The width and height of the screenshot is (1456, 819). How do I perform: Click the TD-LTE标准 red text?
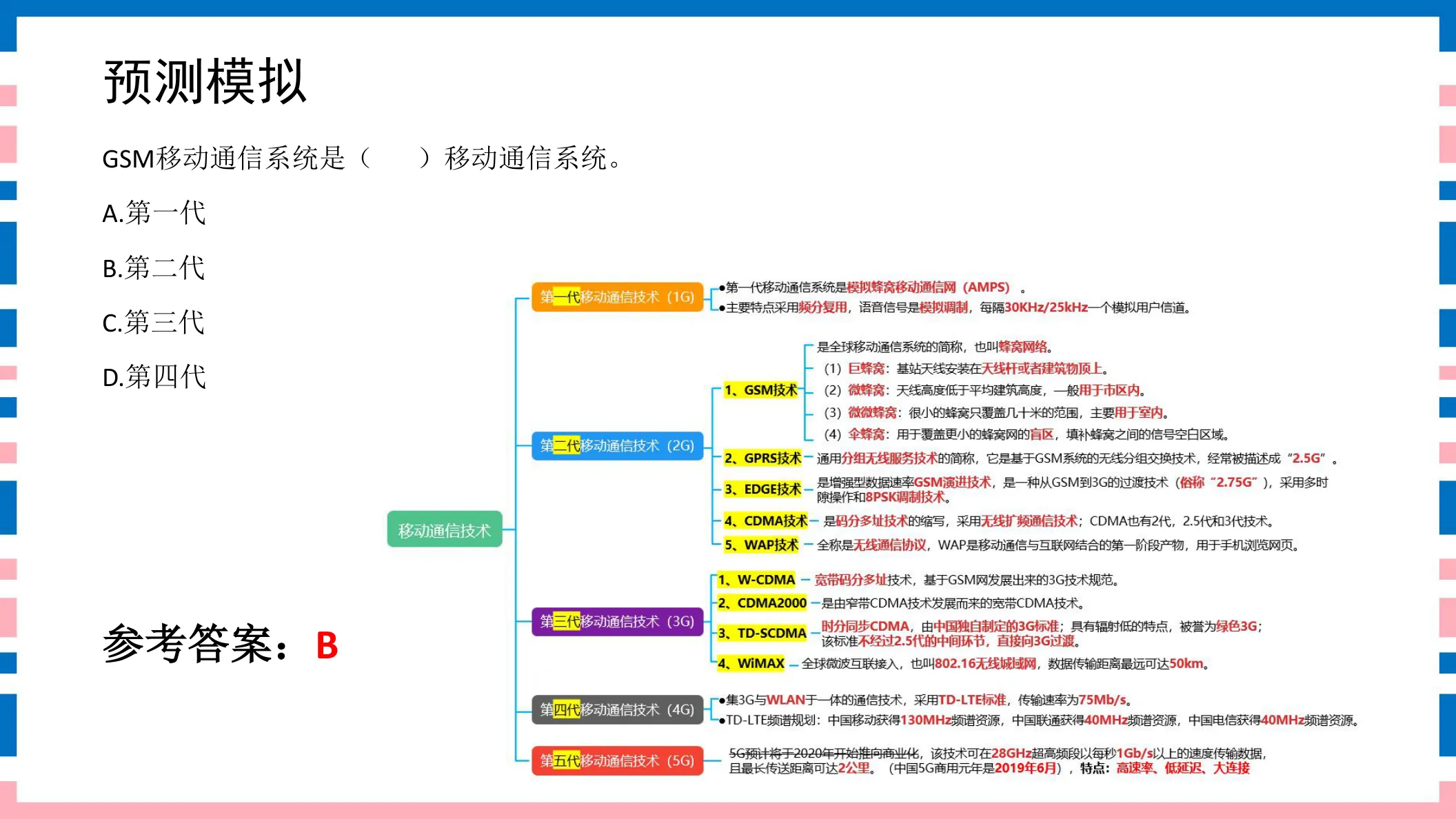972,700
